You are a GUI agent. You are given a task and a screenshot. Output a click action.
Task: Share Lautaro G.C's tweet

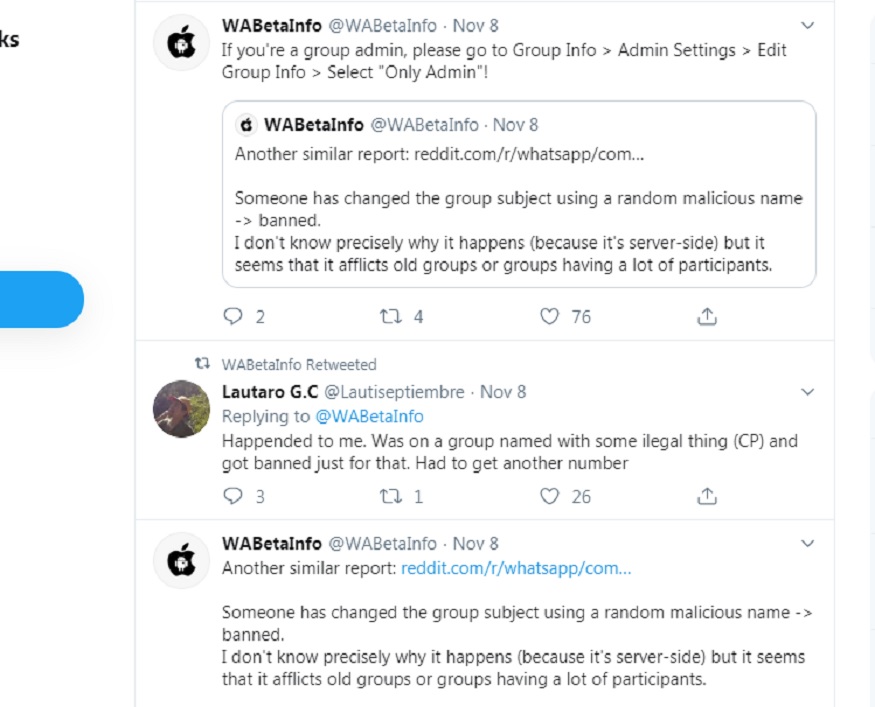[707, 496]
